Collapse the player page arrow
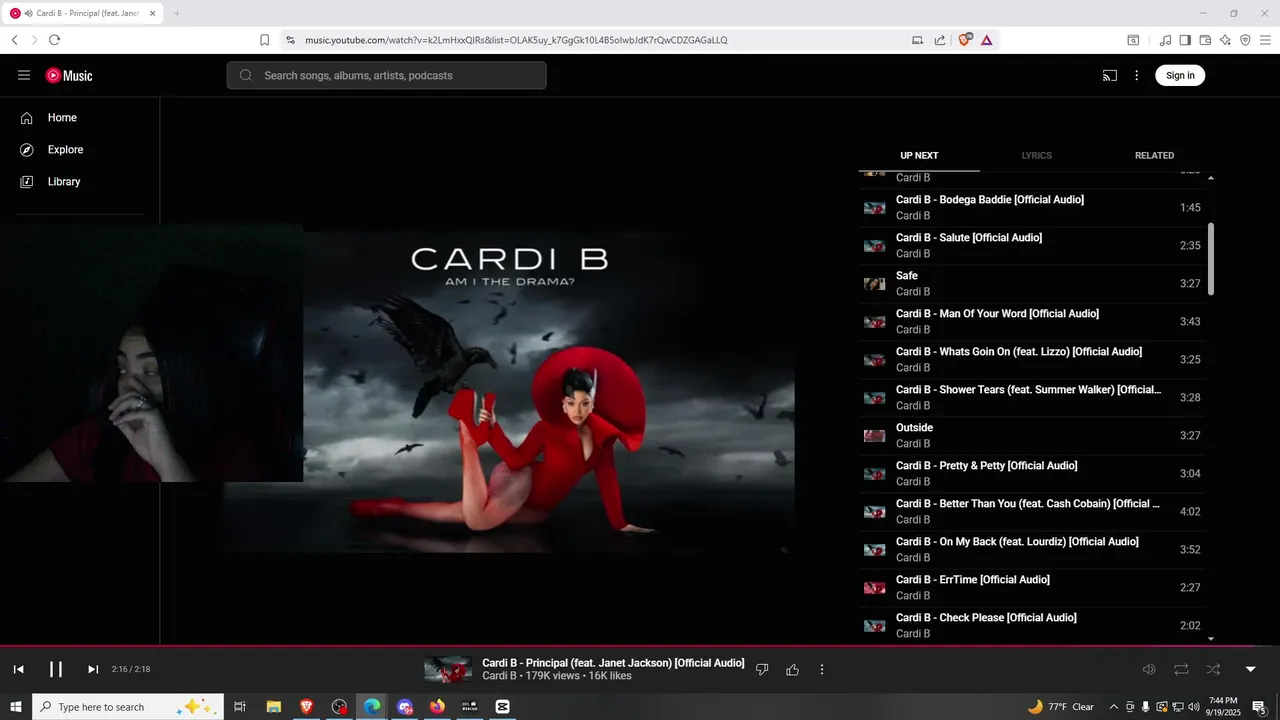This screenshot has width=1280, height=720. [x=1250, y=669]
